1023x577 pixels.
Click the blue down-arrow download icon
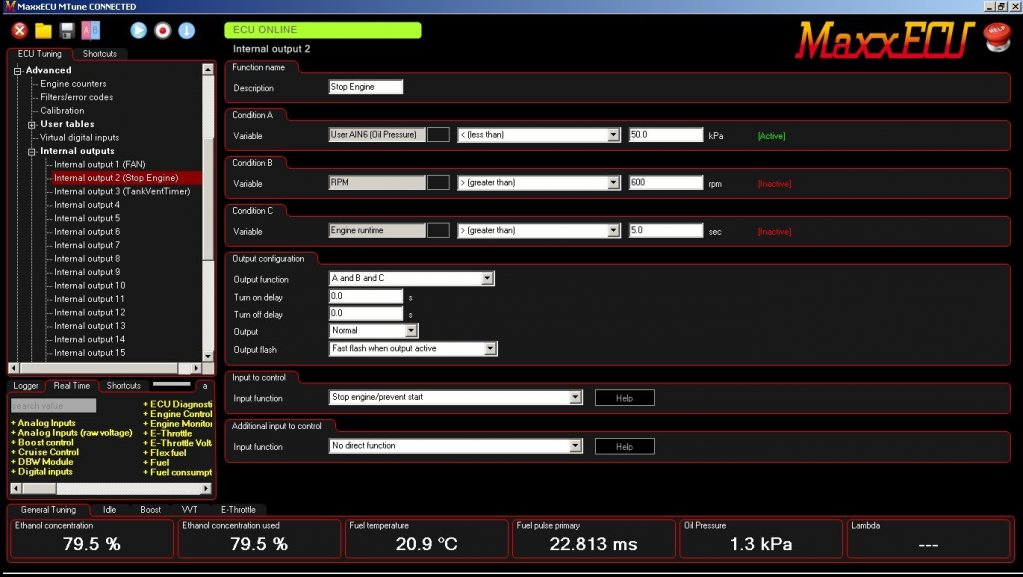(x=187, y=30)
